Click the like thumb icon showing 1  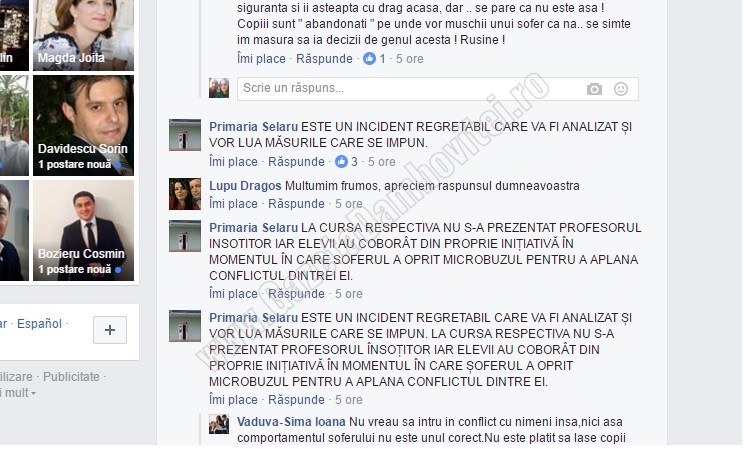(x=369, y=59)
